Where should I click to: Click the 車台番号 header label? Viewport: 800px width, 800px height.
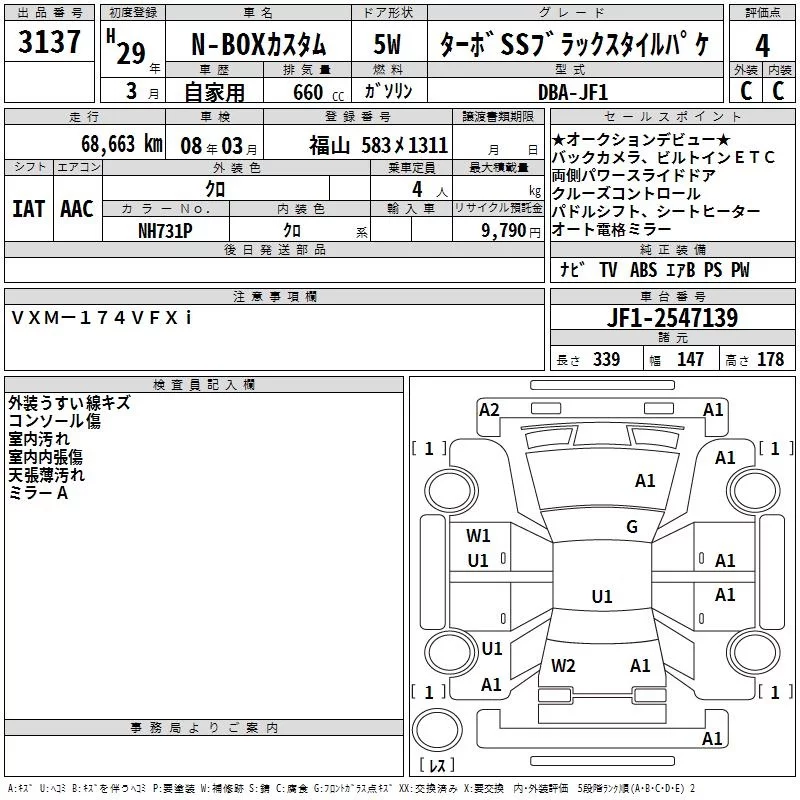672,296
